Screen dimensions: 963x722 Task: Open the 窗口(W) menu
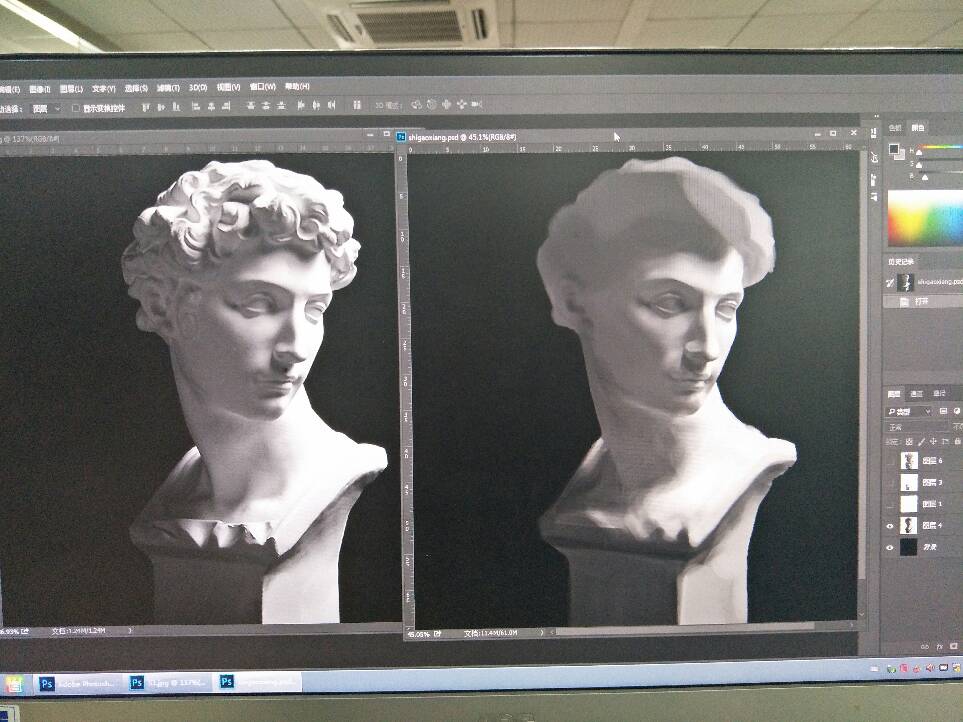(x=262, y=87)
